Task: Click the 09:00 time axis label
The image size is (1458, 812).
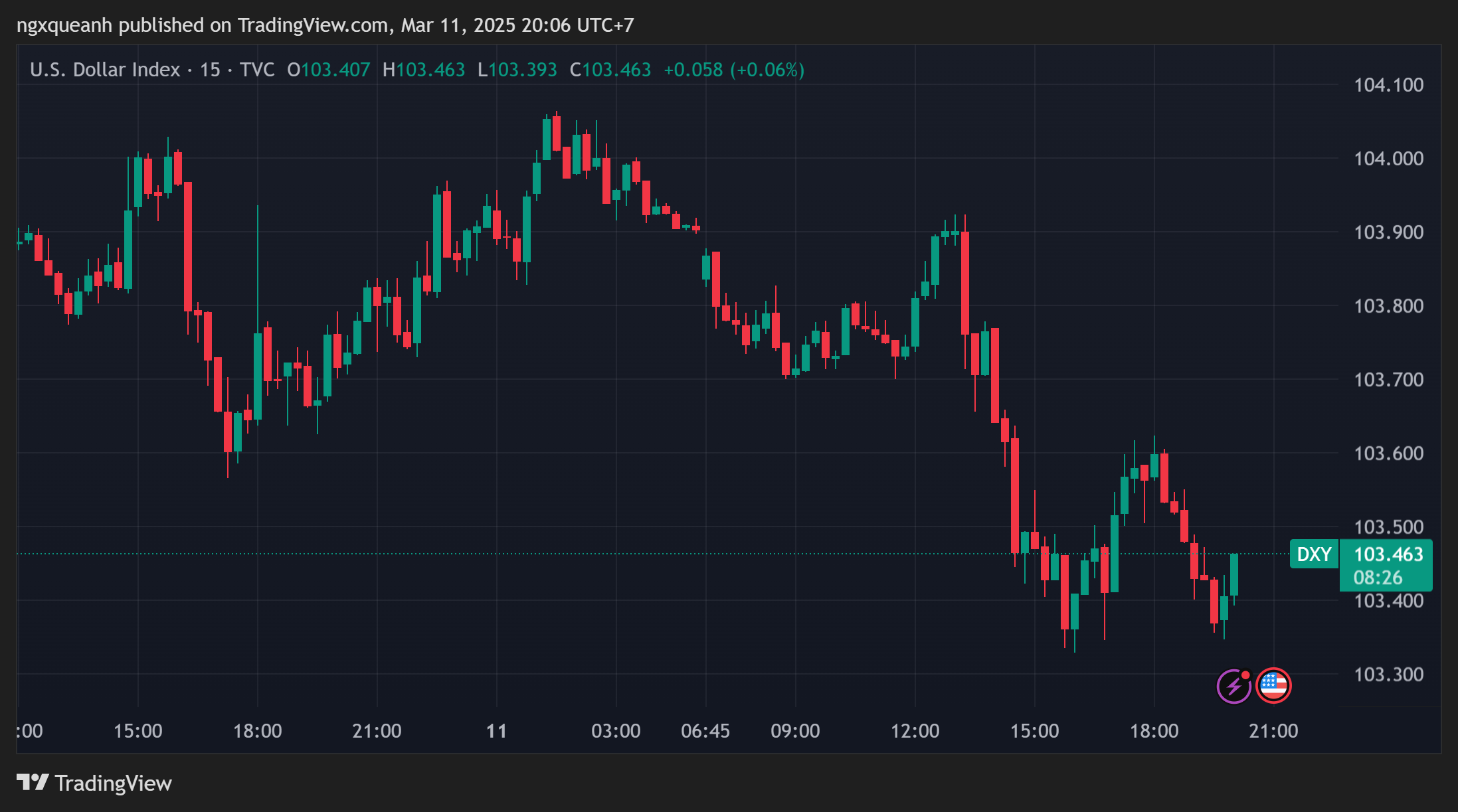Action: [795, 731]
